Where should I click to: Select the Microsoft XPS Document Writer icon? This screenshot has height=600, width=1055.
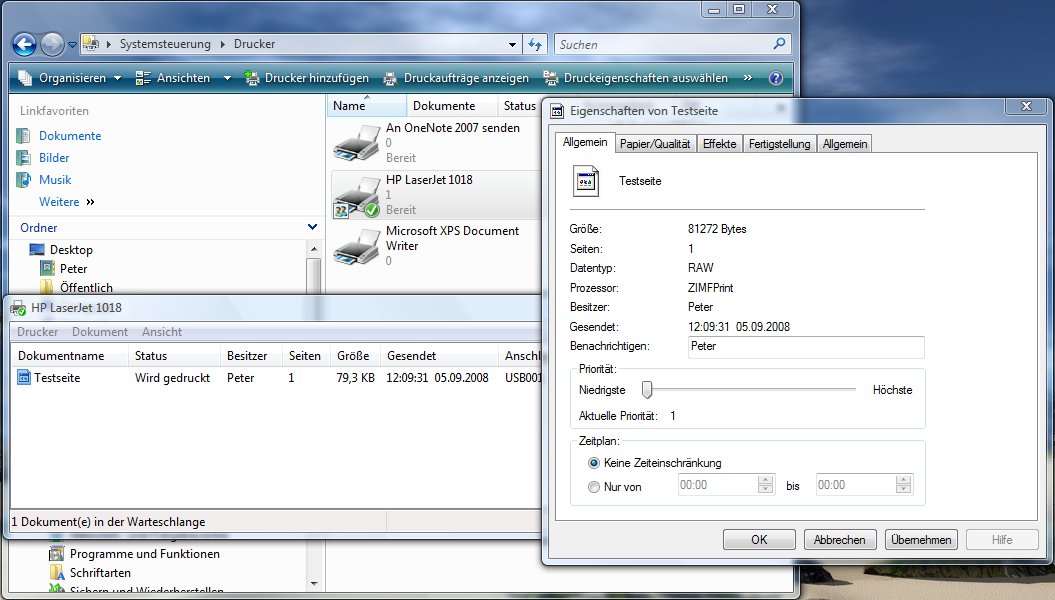point(357,247)
